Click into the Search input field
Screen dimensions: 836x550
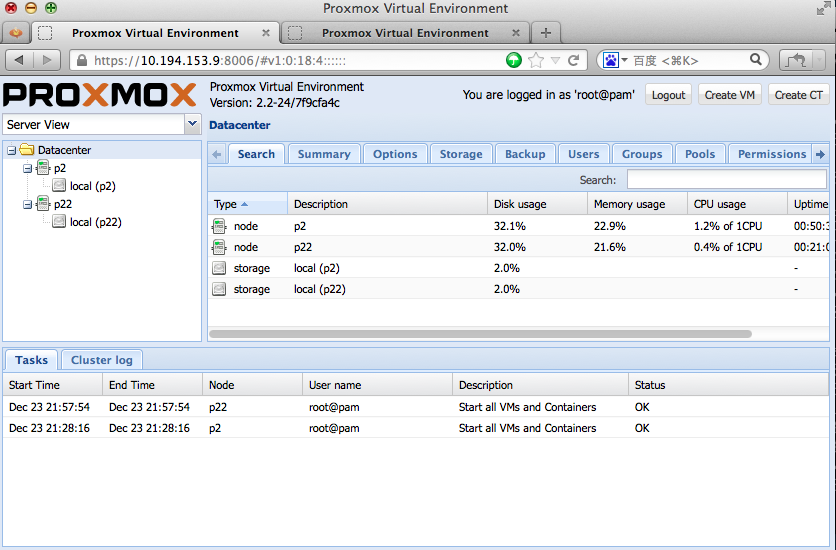tap(727, 180)
